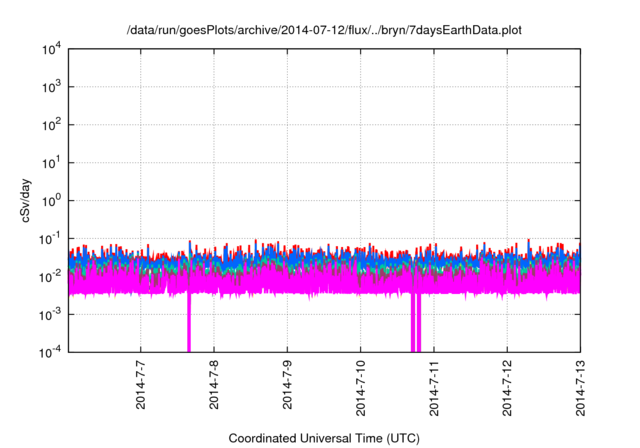Screen dimensions: 640x448
Task: Click the plot title file path
Action: coord(324,30)
